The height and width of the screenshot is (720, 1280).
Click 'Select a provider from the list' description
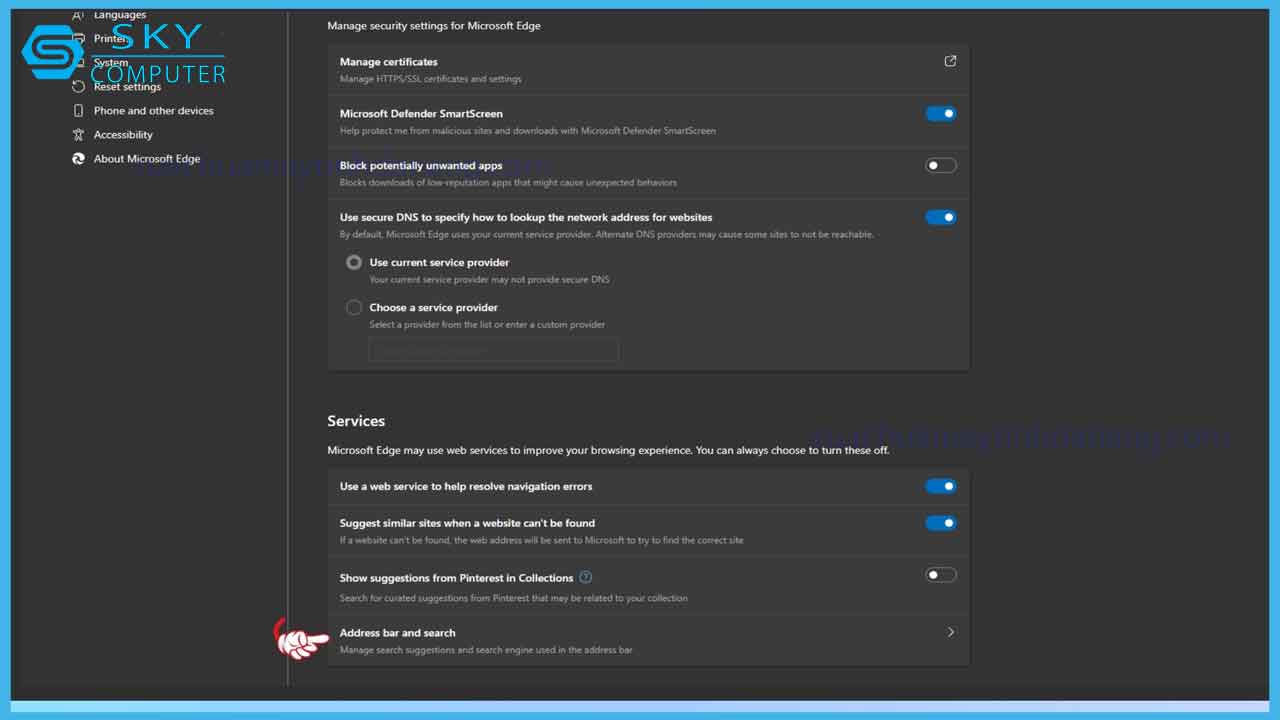point(487,325)
